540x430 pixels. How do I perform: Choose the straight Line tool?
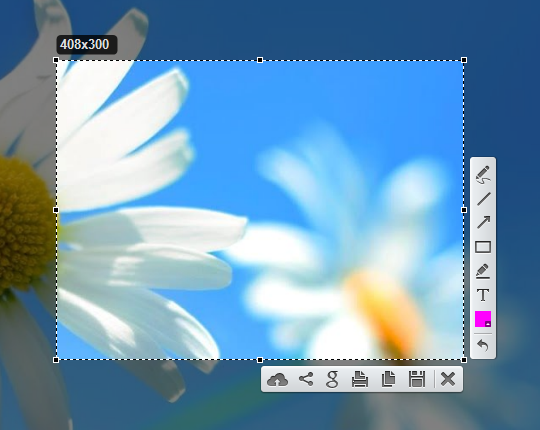483,199
